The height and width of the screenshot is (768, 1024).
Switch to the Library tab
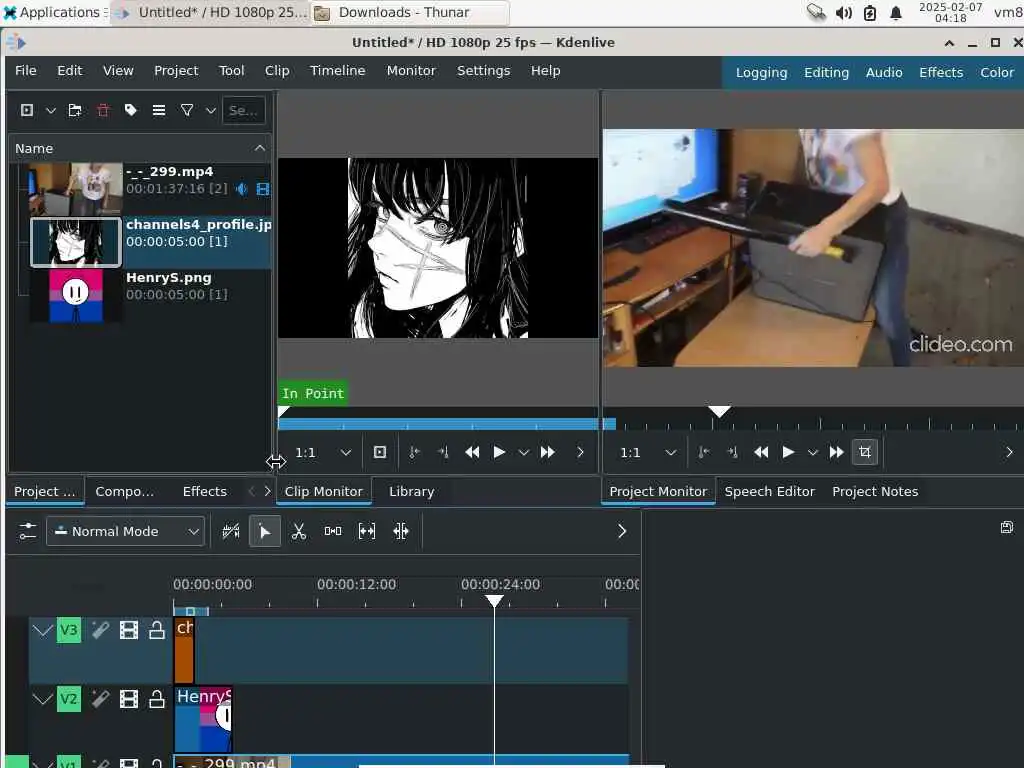click(411, 492)
